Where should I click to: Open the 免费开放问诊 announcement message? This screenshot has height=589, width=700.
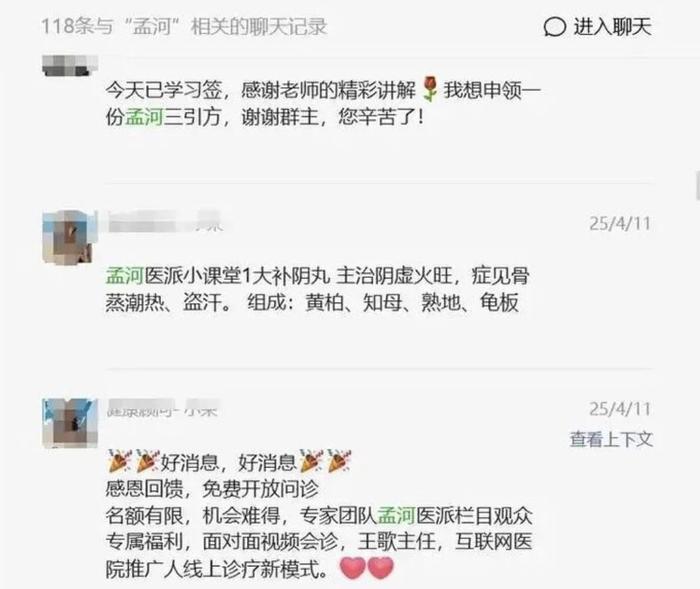tap(319, 516)
